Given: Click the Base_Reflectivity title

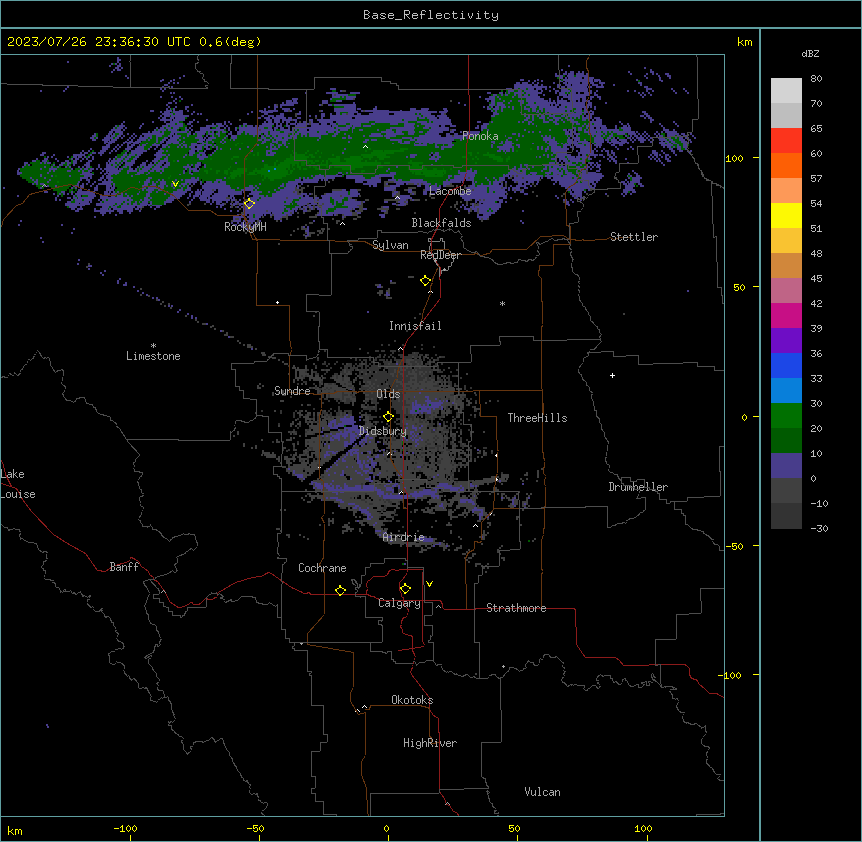Looking at the screenshot, I should (431, 15).
